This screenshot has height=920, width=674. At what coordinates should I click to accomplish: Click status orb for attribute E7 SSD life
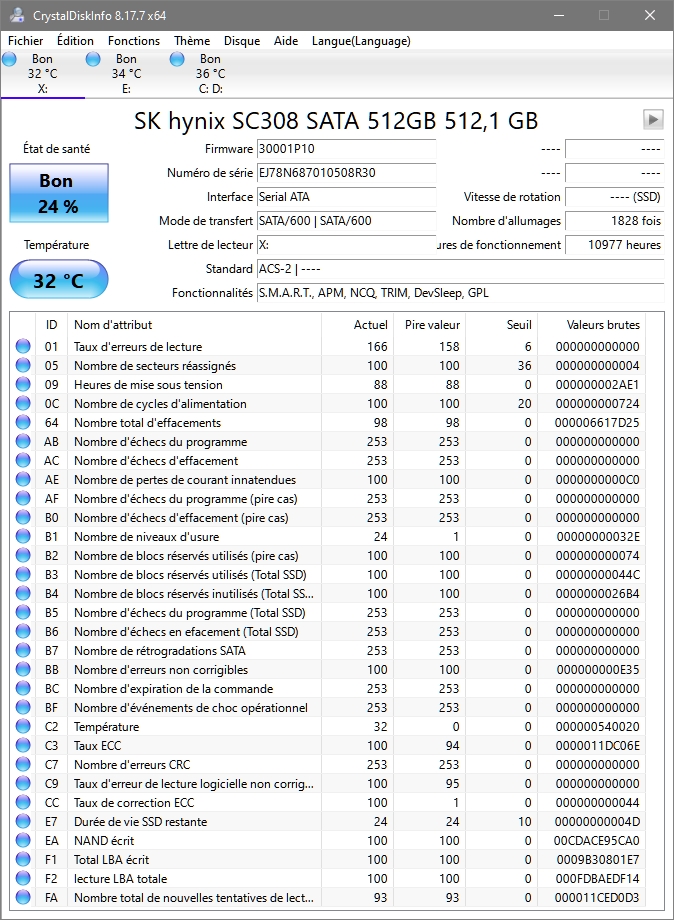23,822
